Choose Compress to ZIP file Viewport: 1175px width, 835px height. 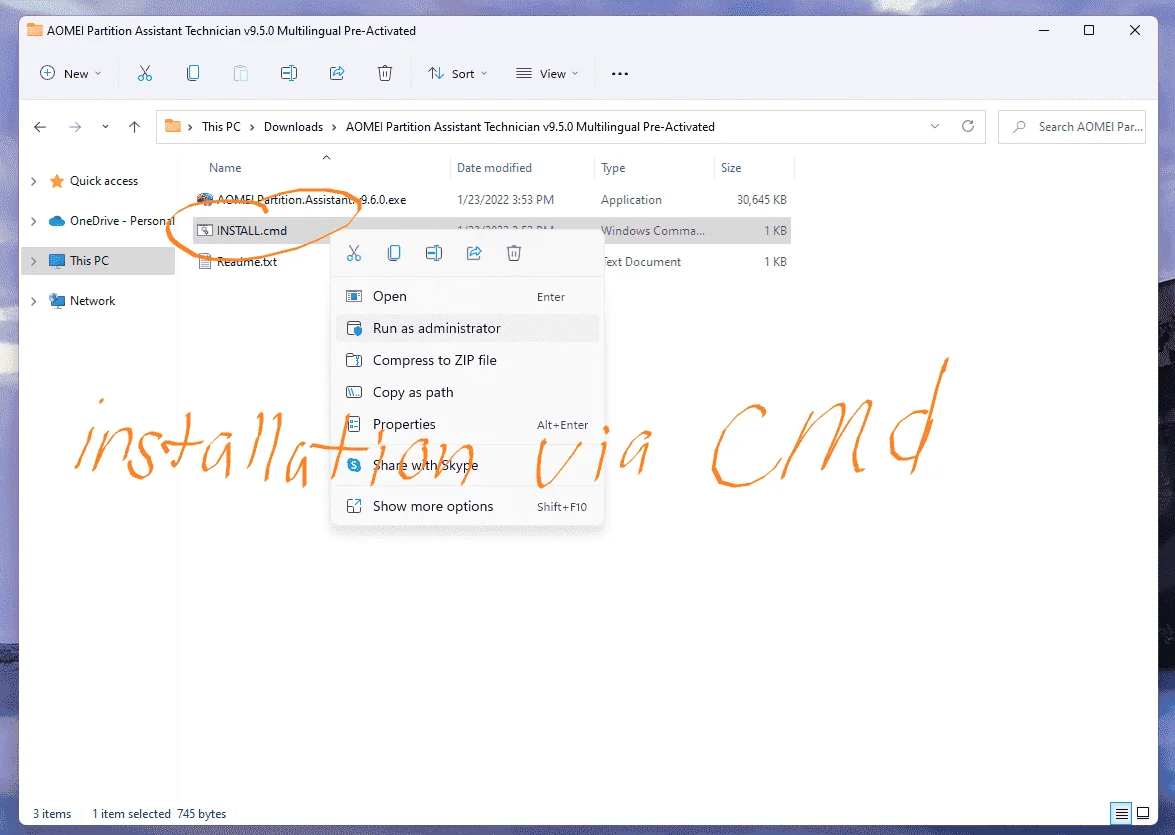click(x=467, y=361)
